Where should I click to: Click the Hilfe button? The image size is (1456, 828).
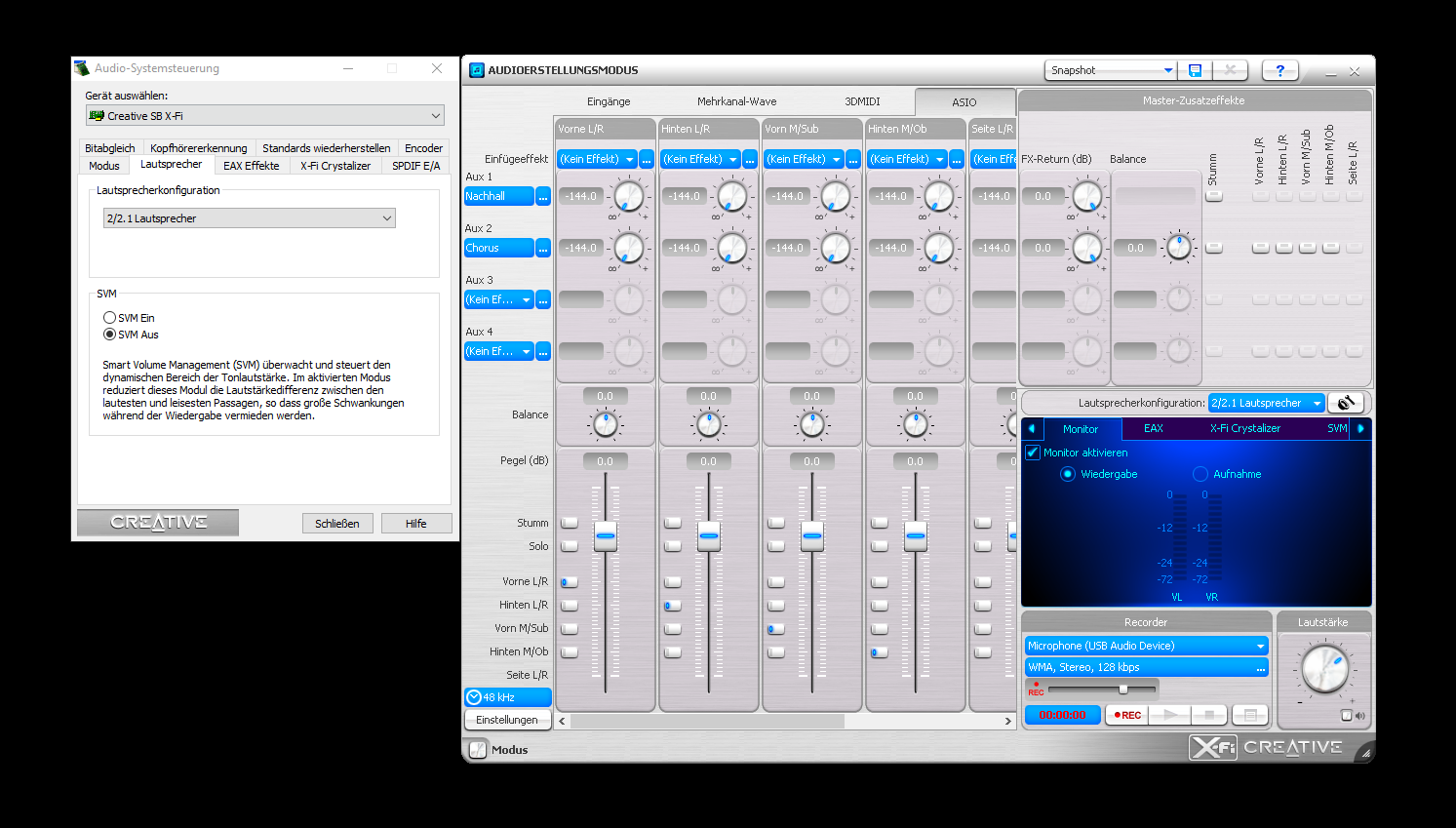416,524
